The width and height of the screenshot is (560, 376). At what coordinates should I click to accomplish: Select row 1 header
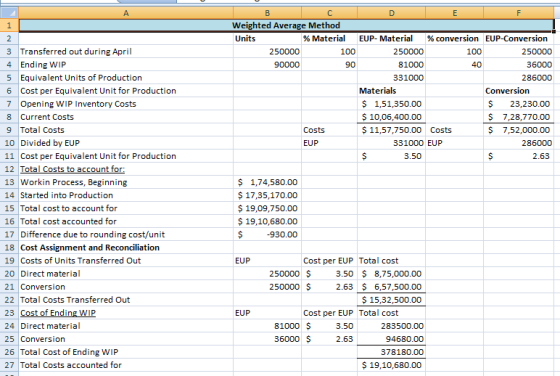click(9, 25)
